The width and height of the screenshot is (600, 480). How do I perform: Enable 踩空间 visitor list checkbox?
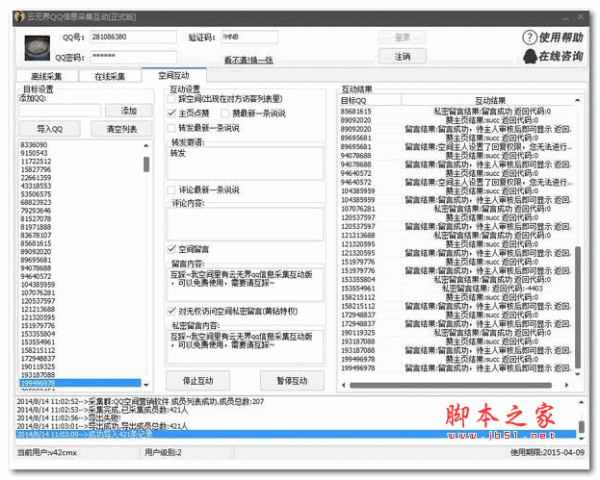click(171, 99)
